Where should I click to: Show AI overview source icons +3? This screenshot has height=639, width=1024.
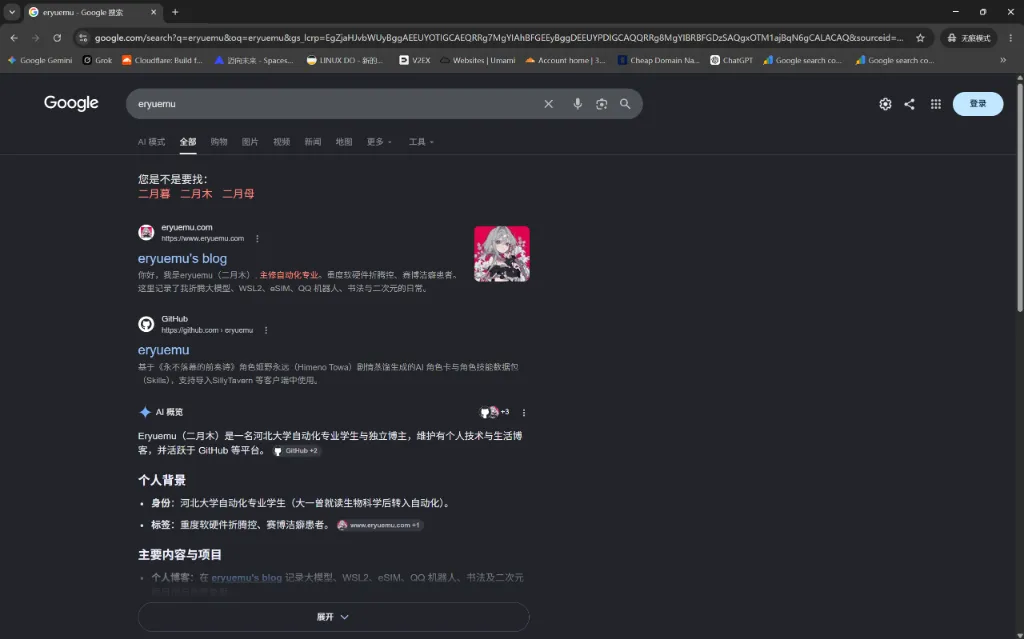point(494,412)
